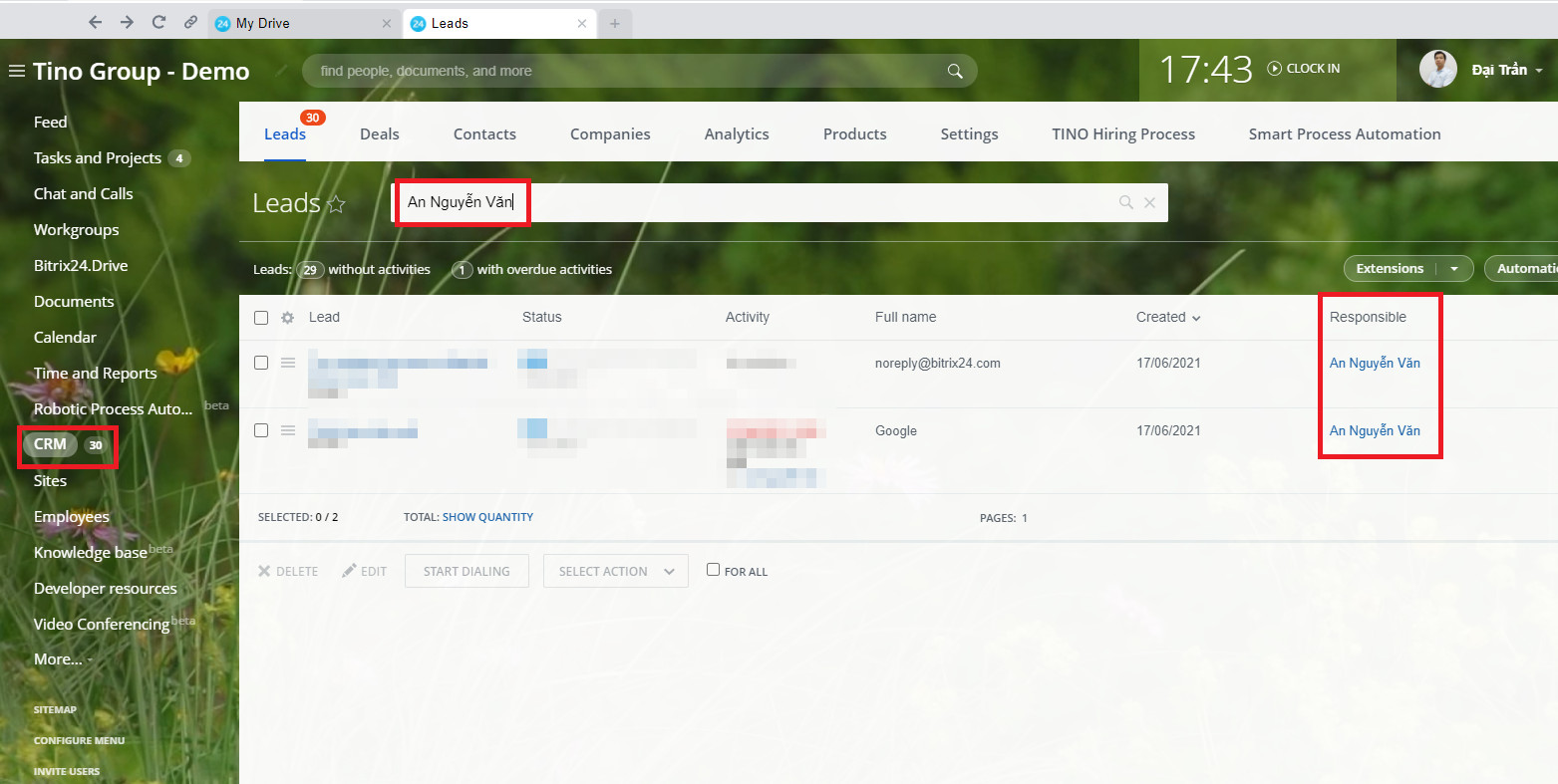Click the Start Dialing button
Screen dimensions: 1558x784
[x=467, y=571]
